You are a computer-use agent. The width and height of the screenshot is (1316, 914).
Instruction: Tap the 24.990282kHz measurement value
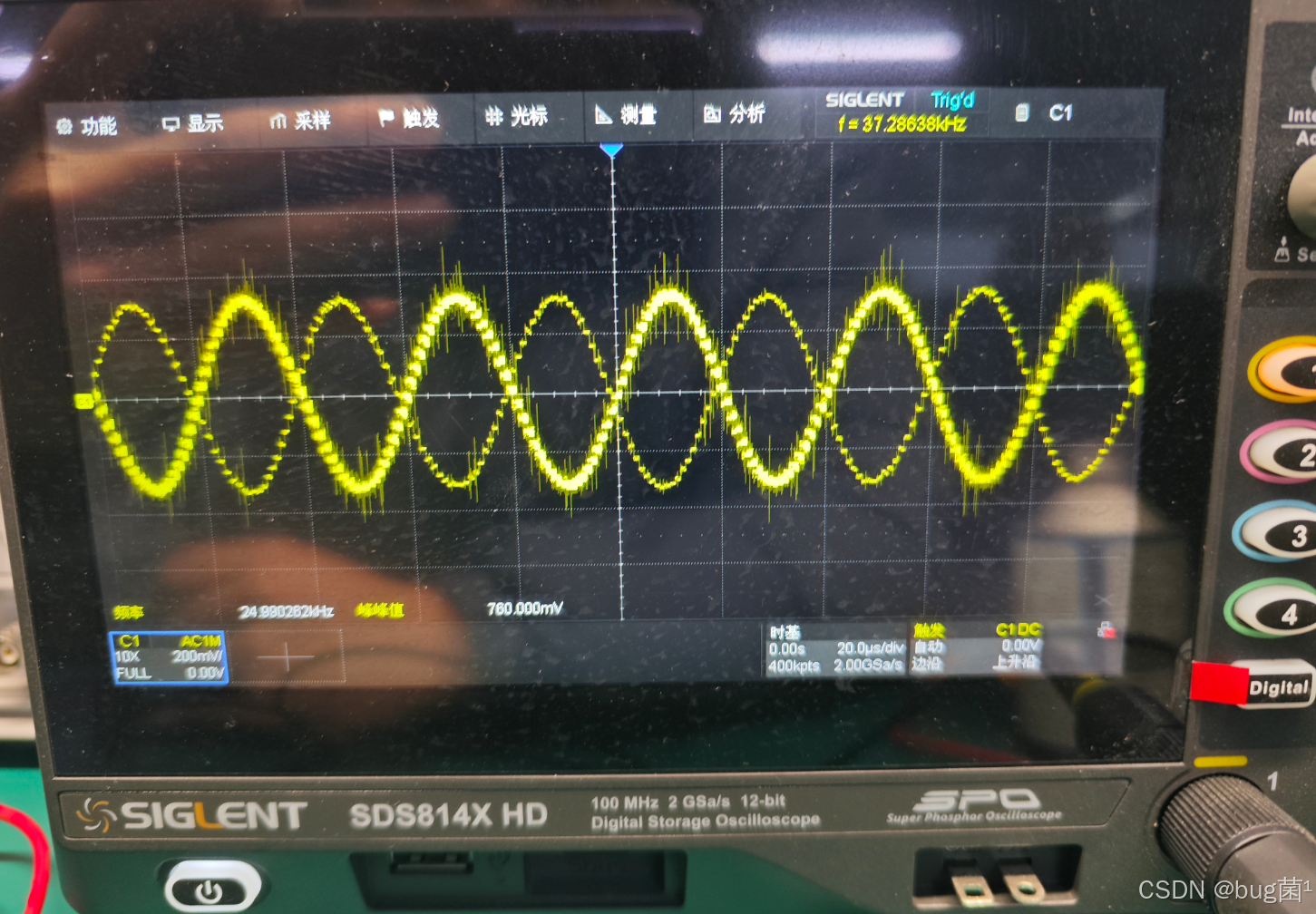coord(286,612)
